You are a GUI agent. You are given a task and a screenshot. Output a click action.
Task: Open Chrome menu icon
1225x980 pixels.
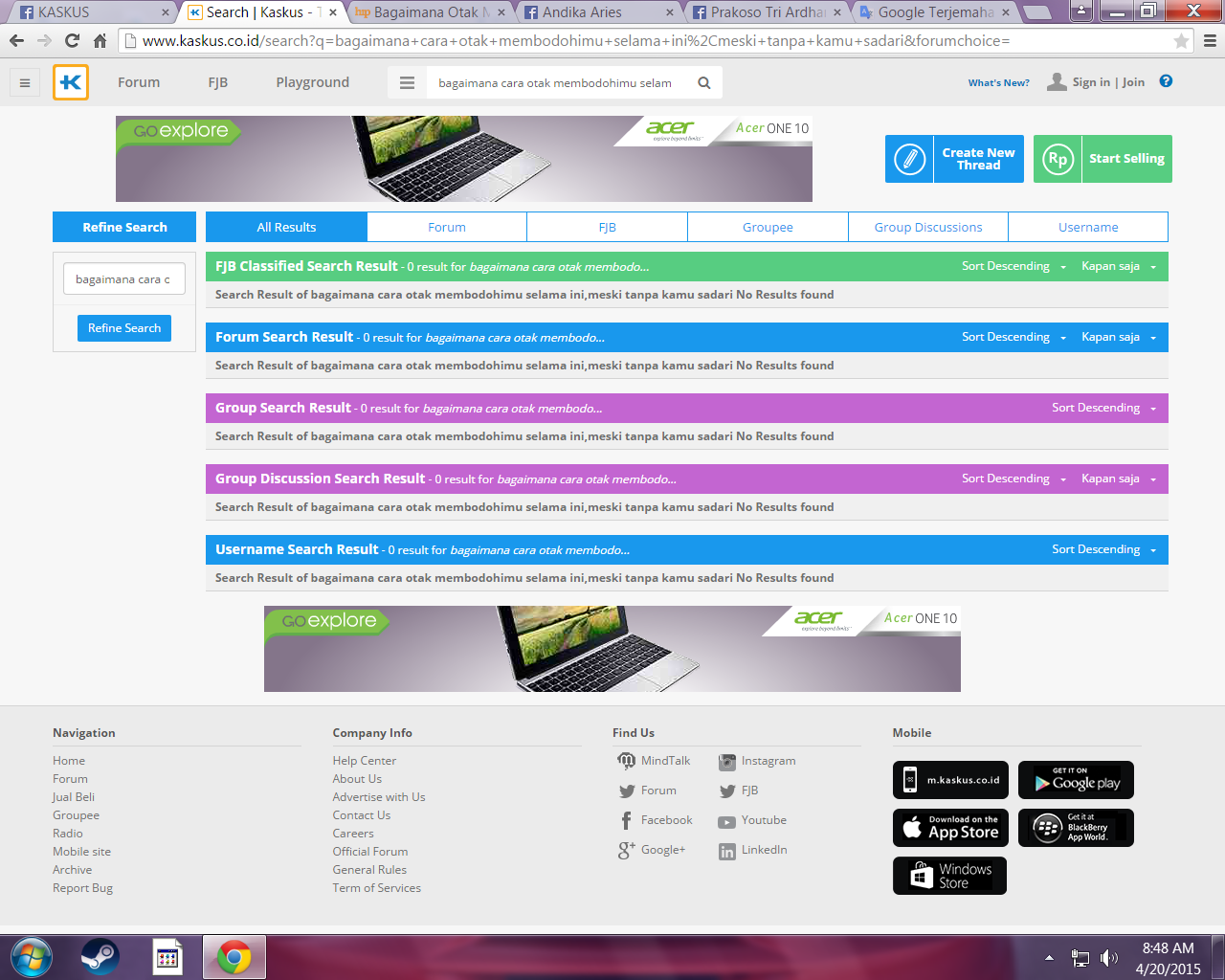[1210, 41]
